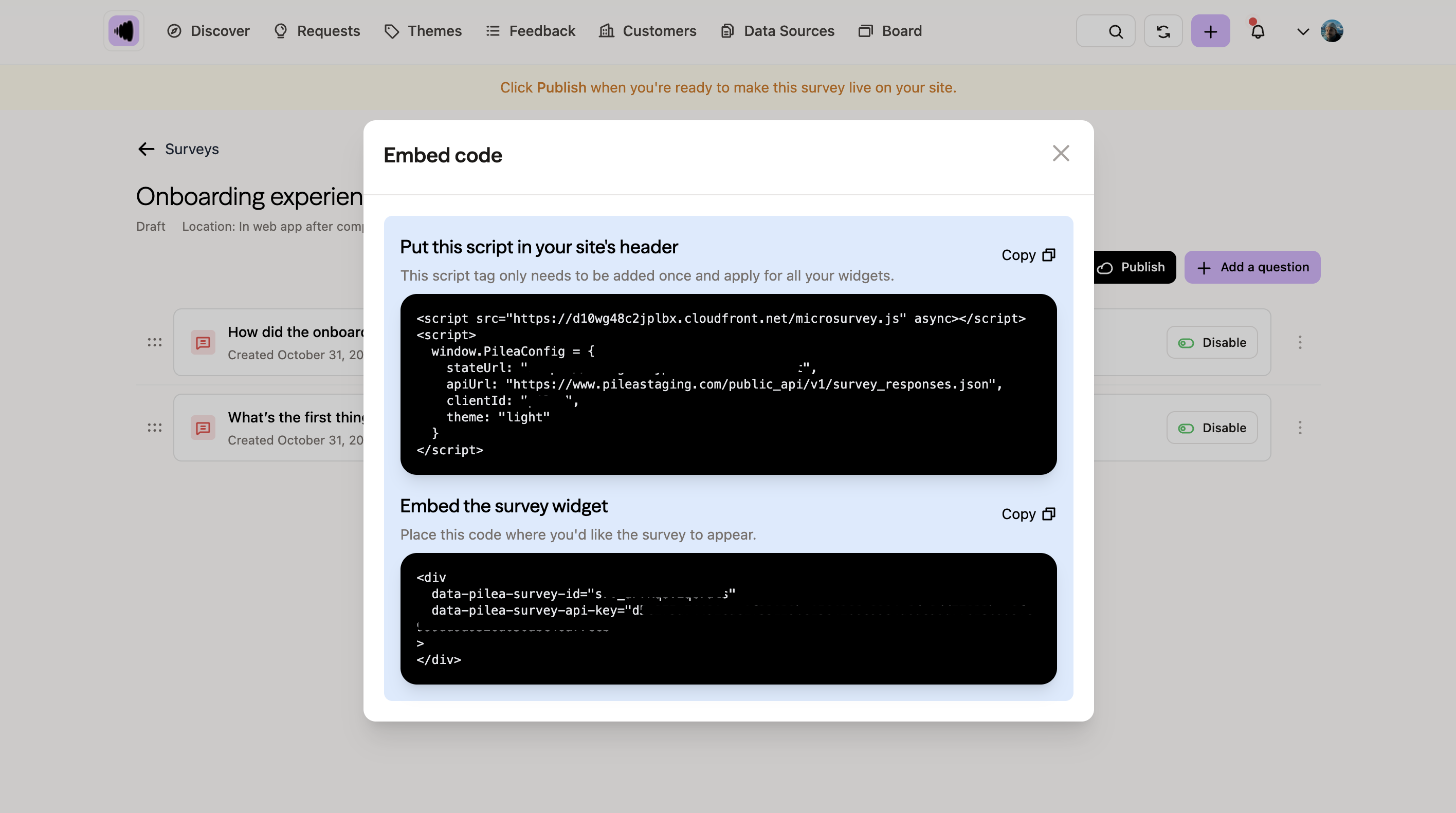Click the purple plus create button

click(x=1210, y=32)
